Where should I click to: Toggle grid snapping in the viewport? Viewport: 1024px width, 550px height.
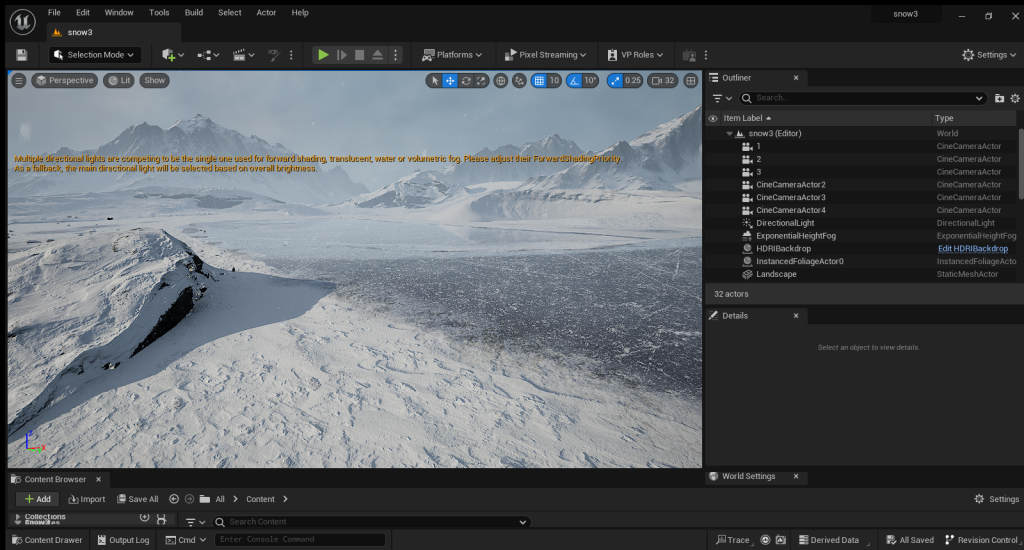[539, 81]
